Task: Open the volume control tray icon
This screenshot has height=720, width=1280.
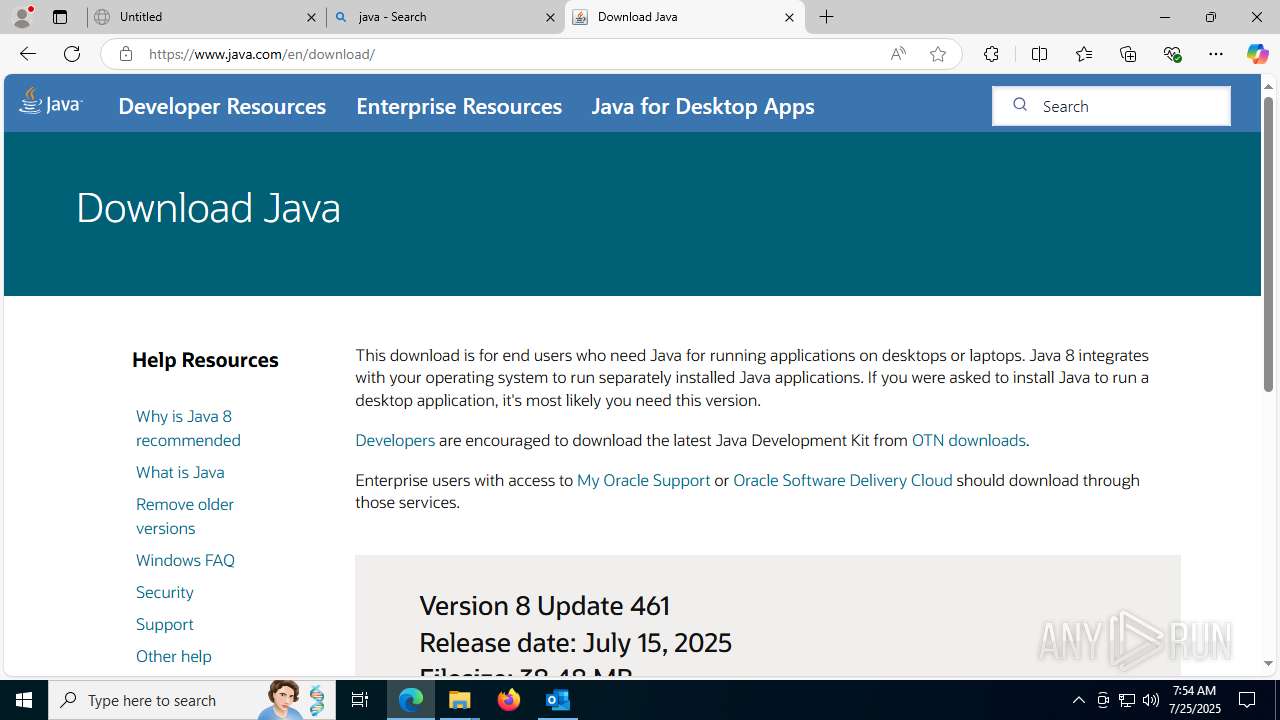Action: 1151,700
